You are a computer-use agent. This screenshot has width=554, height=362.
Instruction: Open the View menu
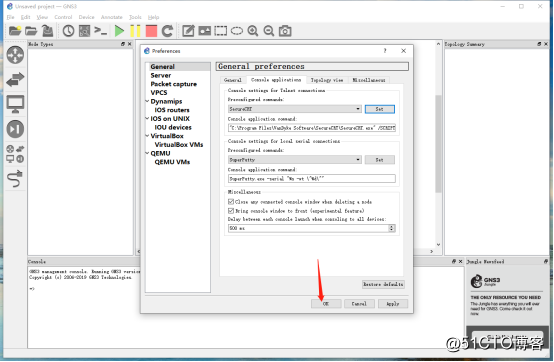click(x=42, y=17)
